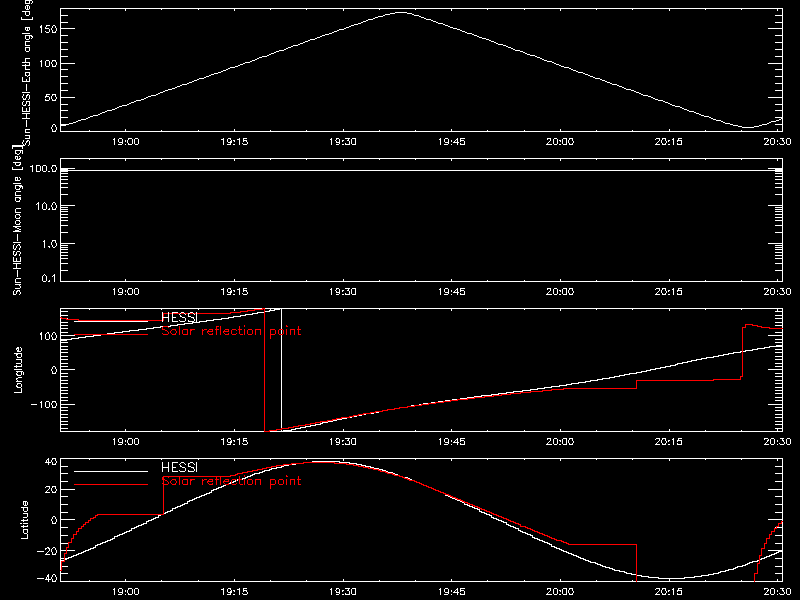Click the -100 tick on Longitude axis
Image resolution: width=800 pixels, height=600 pixels.
pos(44,404)
